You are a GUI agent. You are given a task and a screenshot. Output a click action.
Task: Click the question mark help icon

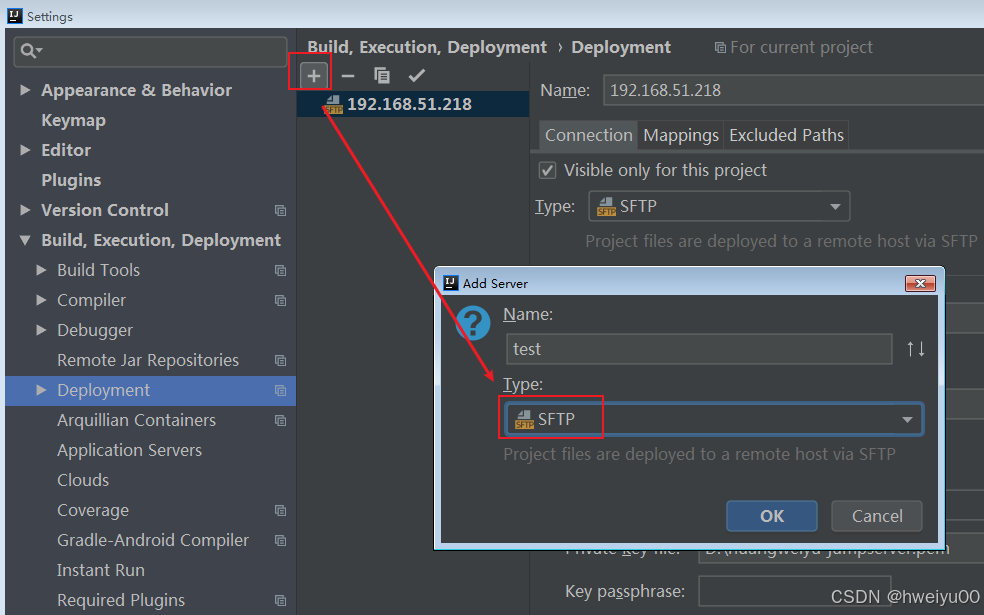pos(473,323)
